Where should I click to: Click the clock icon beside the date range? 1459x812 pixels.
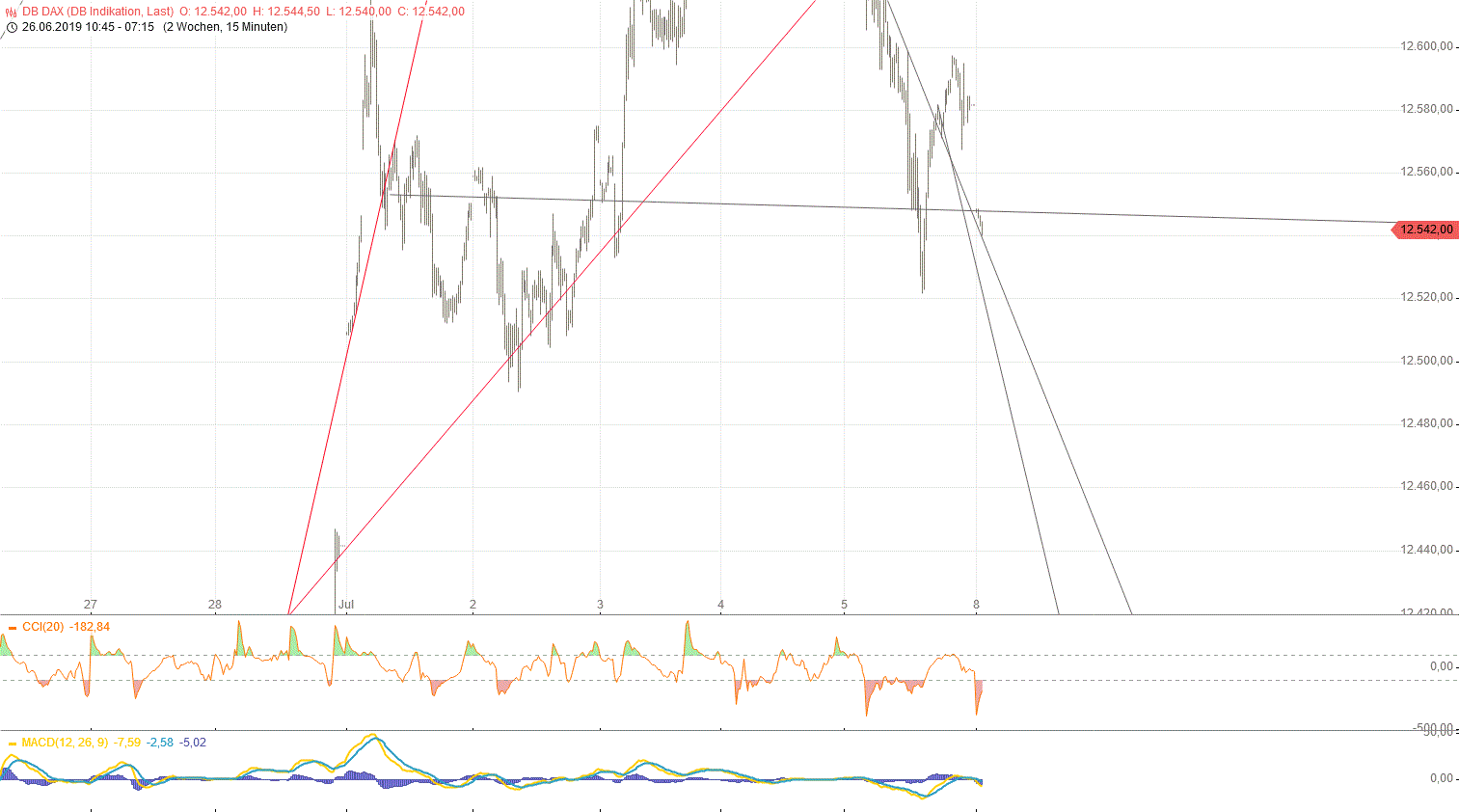pos(12,27)
